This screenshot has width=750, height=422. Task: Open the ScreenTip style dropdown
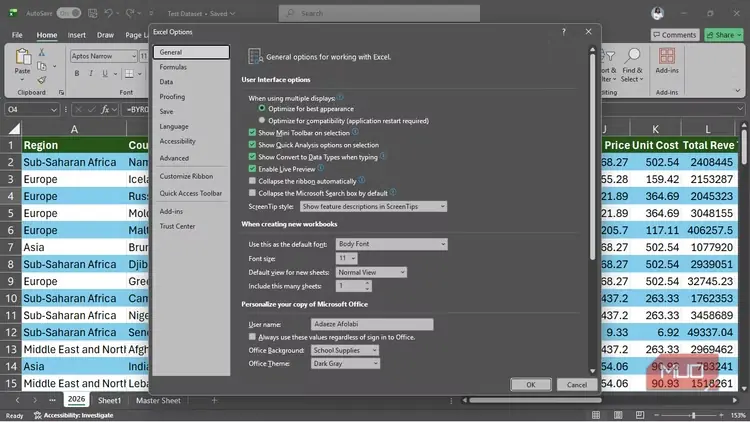click(373, 206)
